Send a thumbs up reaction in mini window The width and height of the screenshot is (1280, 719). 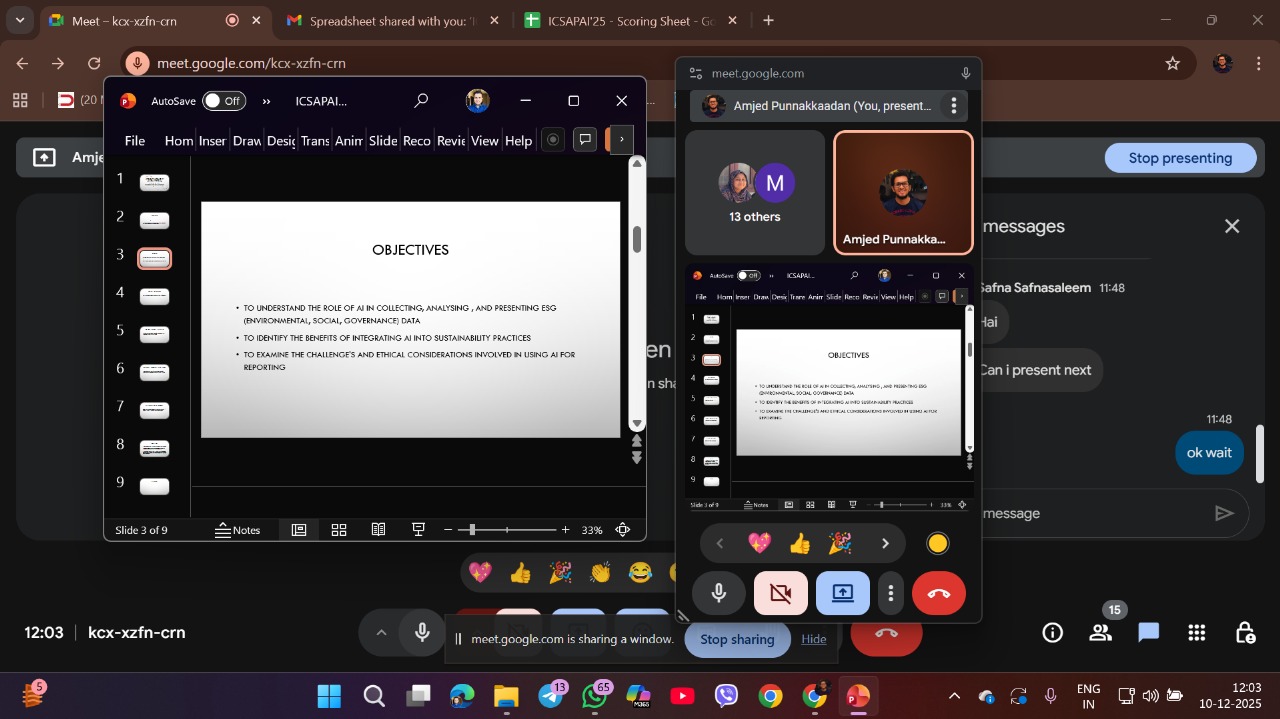point(800,543)
